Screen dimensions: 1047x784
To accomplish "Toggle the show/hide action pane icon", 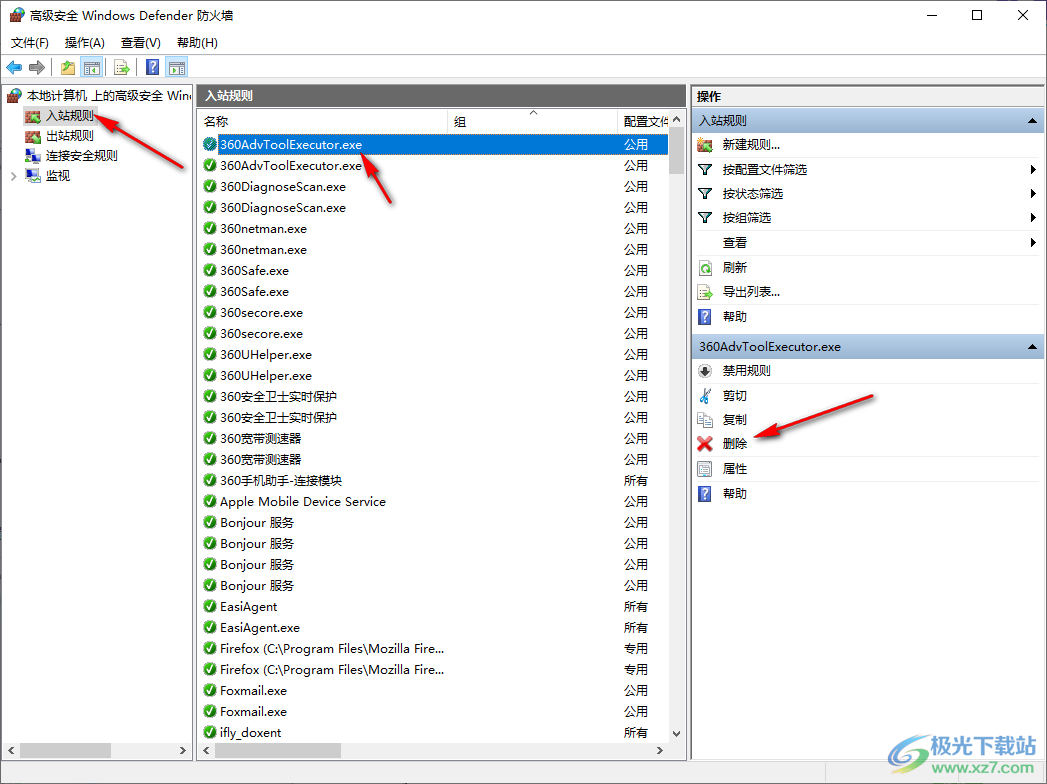I will (177, 67).
